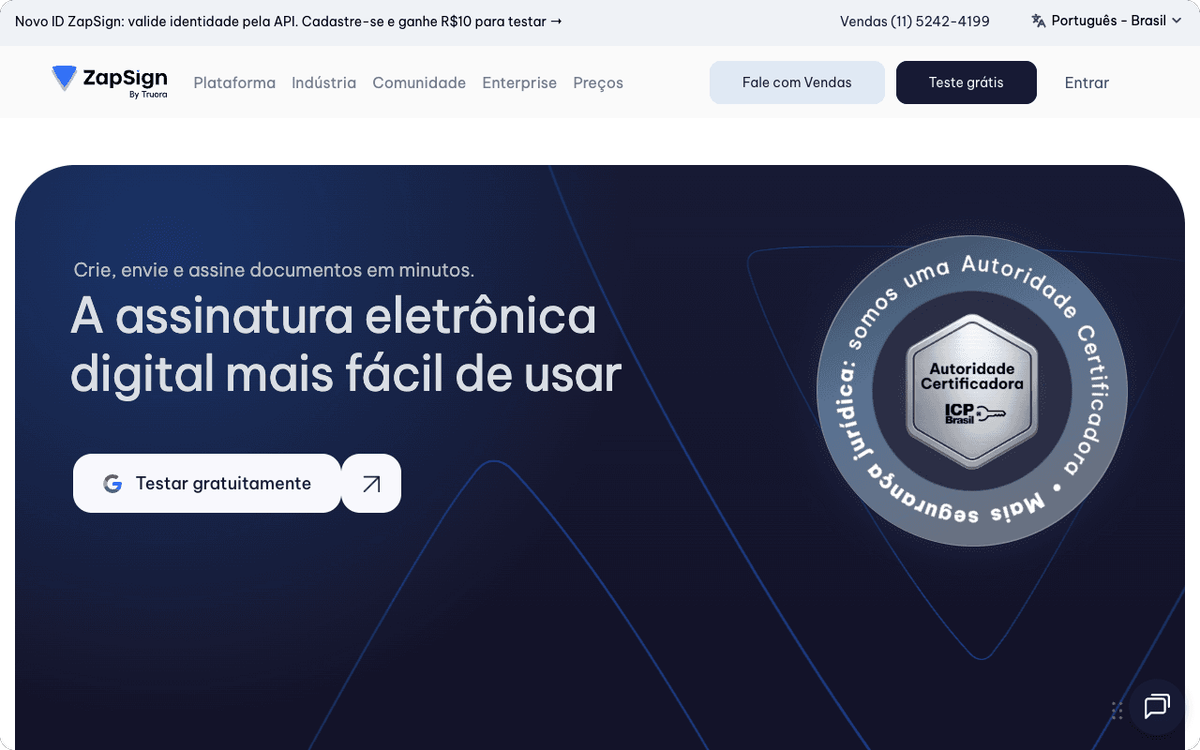Screen dimensions: 1200x750
Task: Click the Testar gratuitamente button
Action: pos(207,483)
